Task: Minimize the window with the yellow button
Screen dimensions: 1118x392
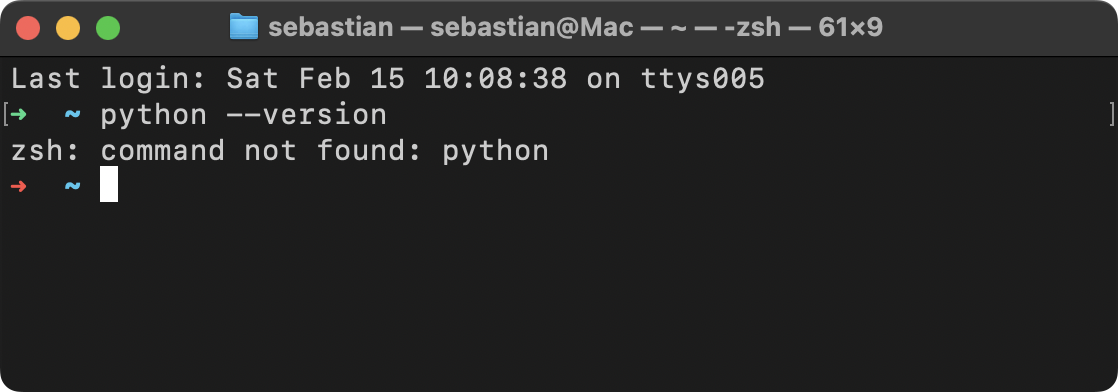Action: 68,28
